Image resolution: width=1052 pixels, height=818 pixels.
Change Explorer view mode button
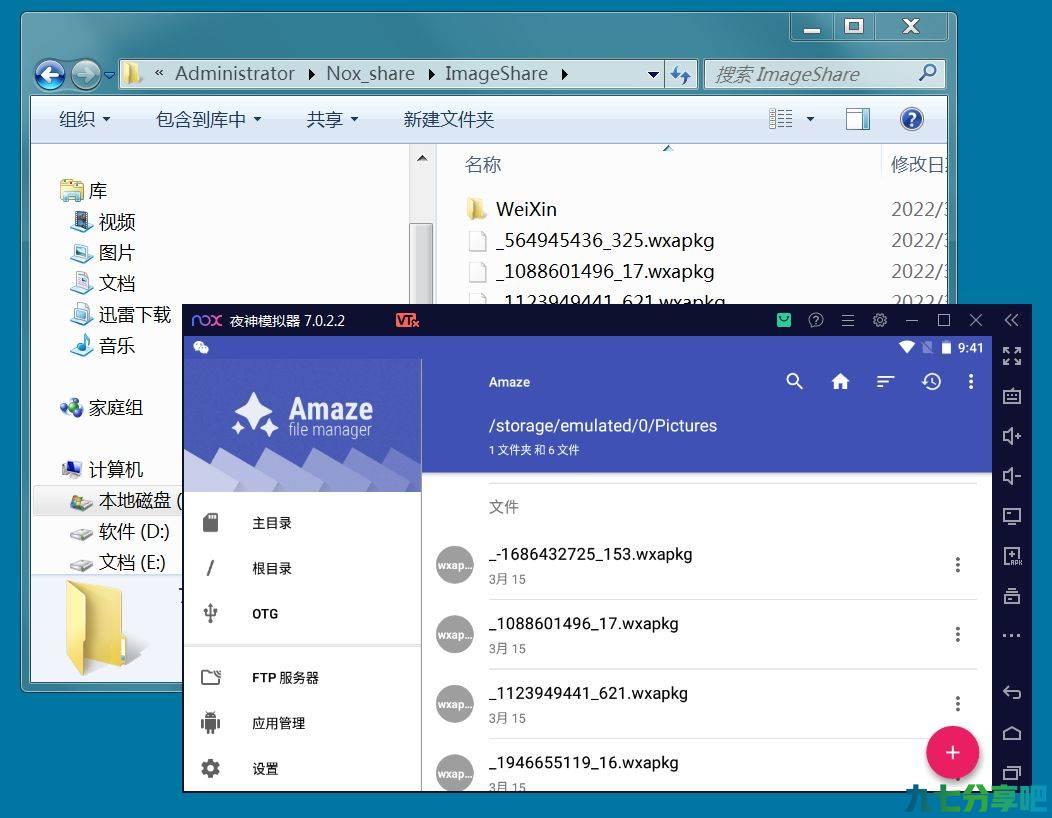click(x=780, y=119)
